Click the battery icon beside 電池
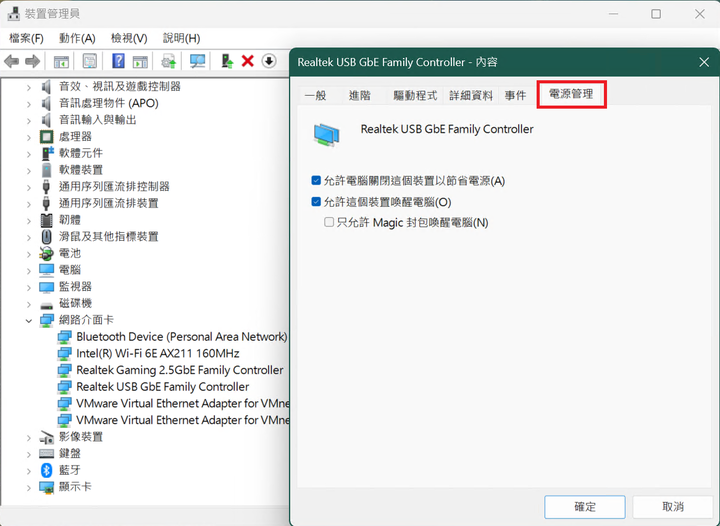 [x=46, y=253]
